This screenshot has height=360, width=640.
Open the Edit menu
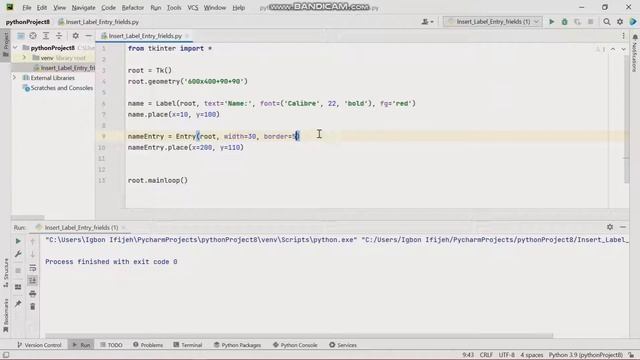pos(42,8)
